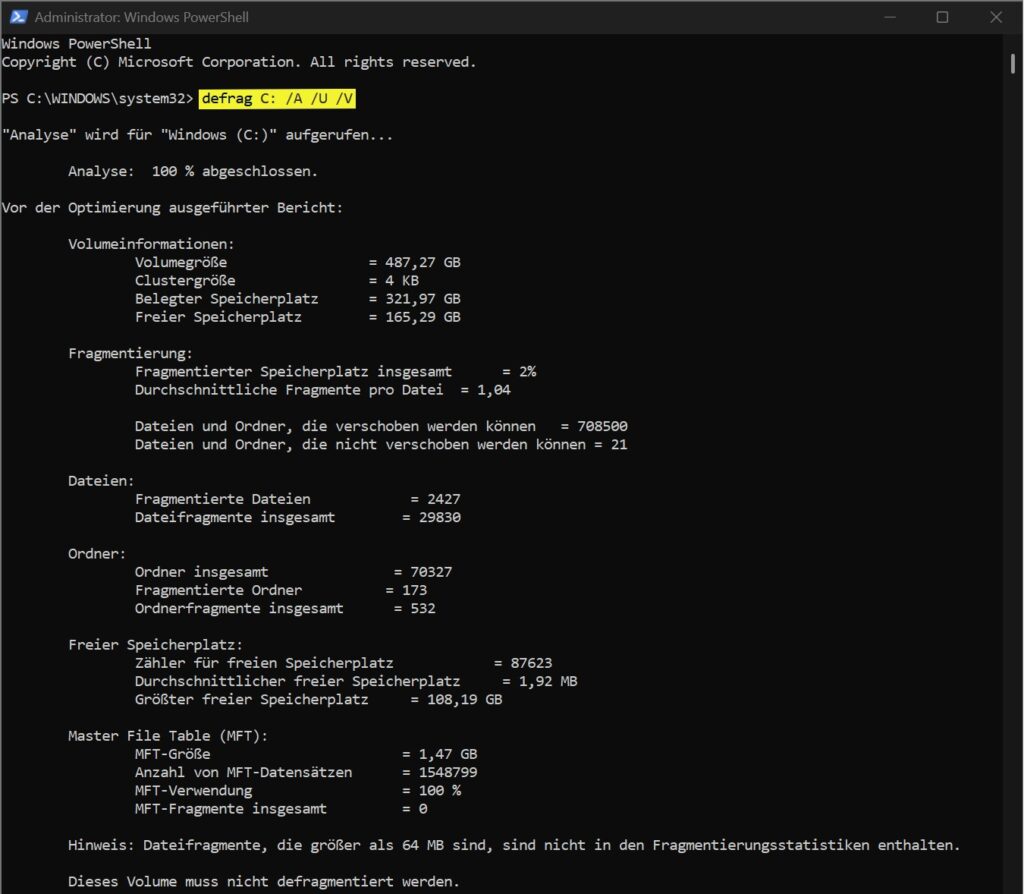The height and width of the screenshot is (894, 1024).
Task: Click the highlighted command 'defrag C: /A /U /V'
Action: (277, 99)
